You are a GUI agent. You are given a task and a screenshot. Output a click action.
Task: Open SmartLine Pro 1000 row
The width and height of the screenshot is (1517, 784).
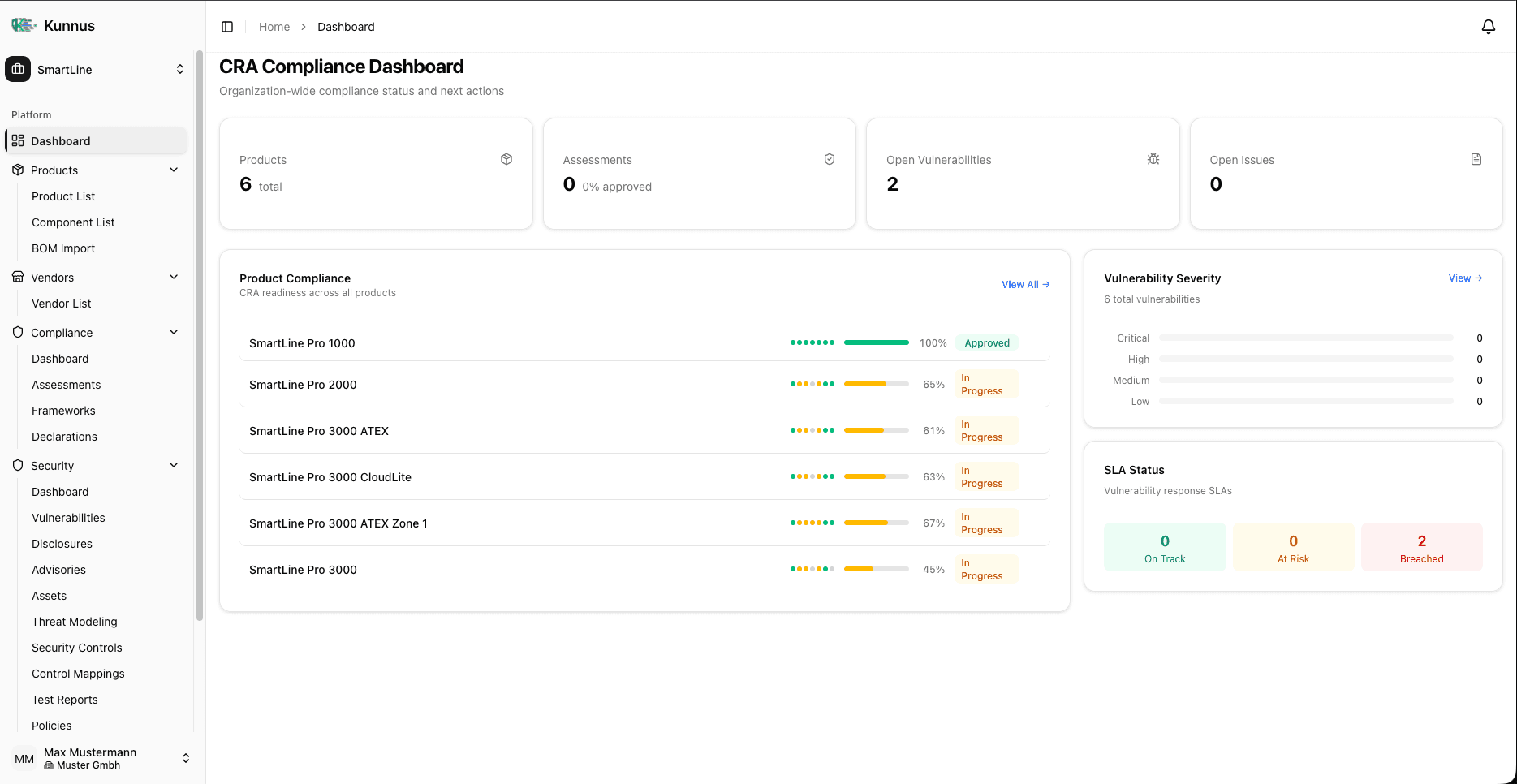(x=644, y=343)
